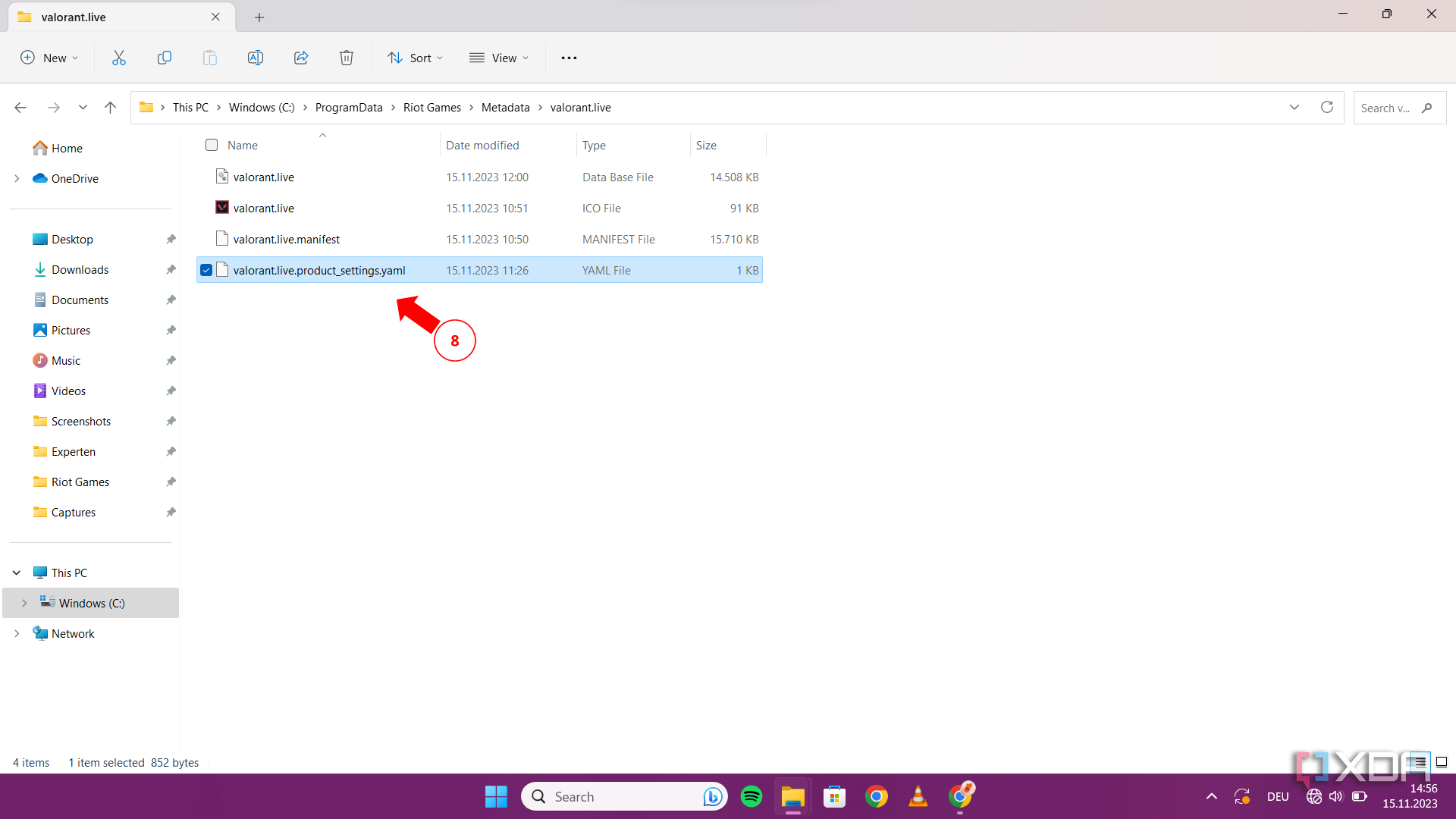Click Metadata in the breadcrumb path
Viewport: 1456px width, 819px height.
point(506,108)
